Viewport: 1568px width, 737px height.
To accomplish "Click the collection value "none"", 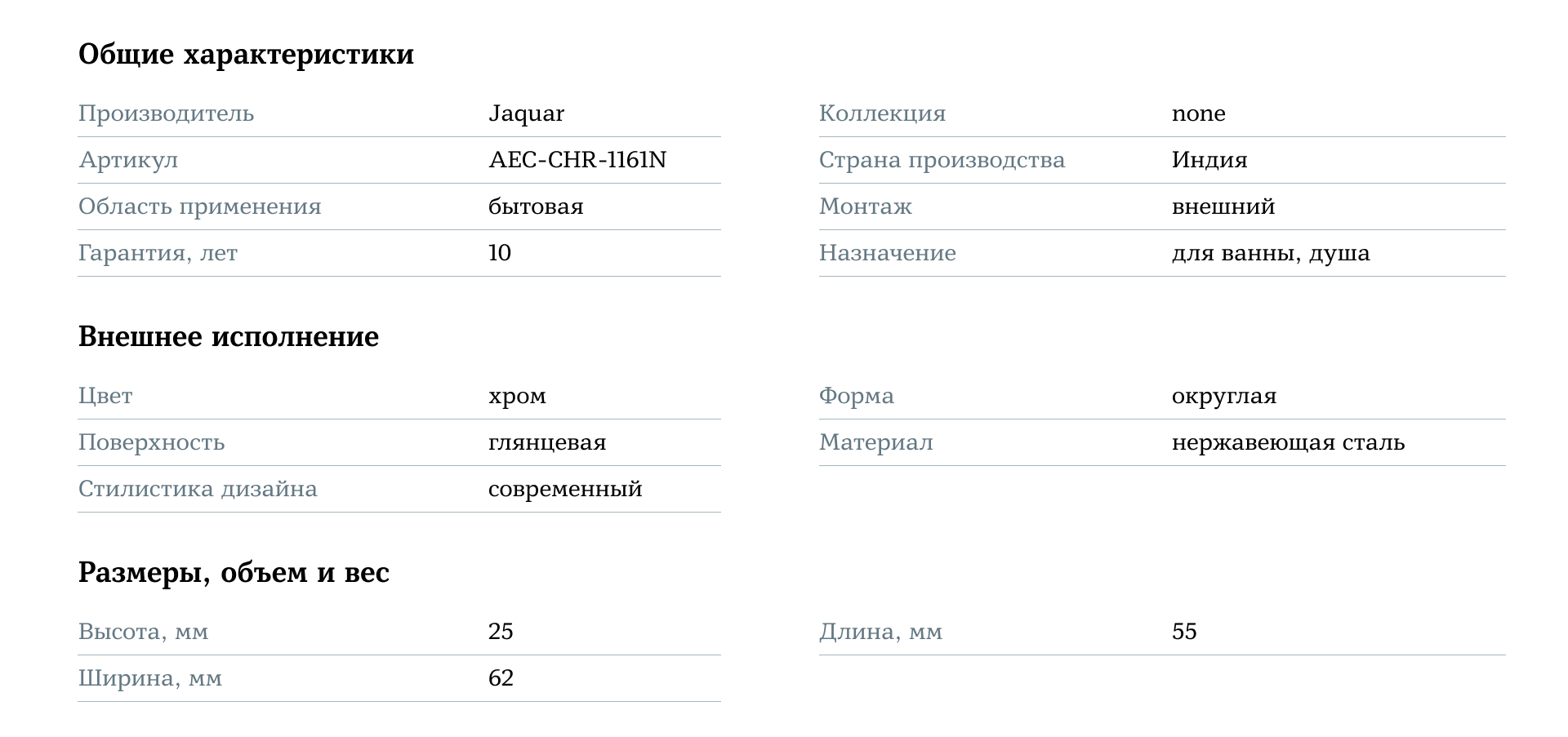I will point(1198,113).
